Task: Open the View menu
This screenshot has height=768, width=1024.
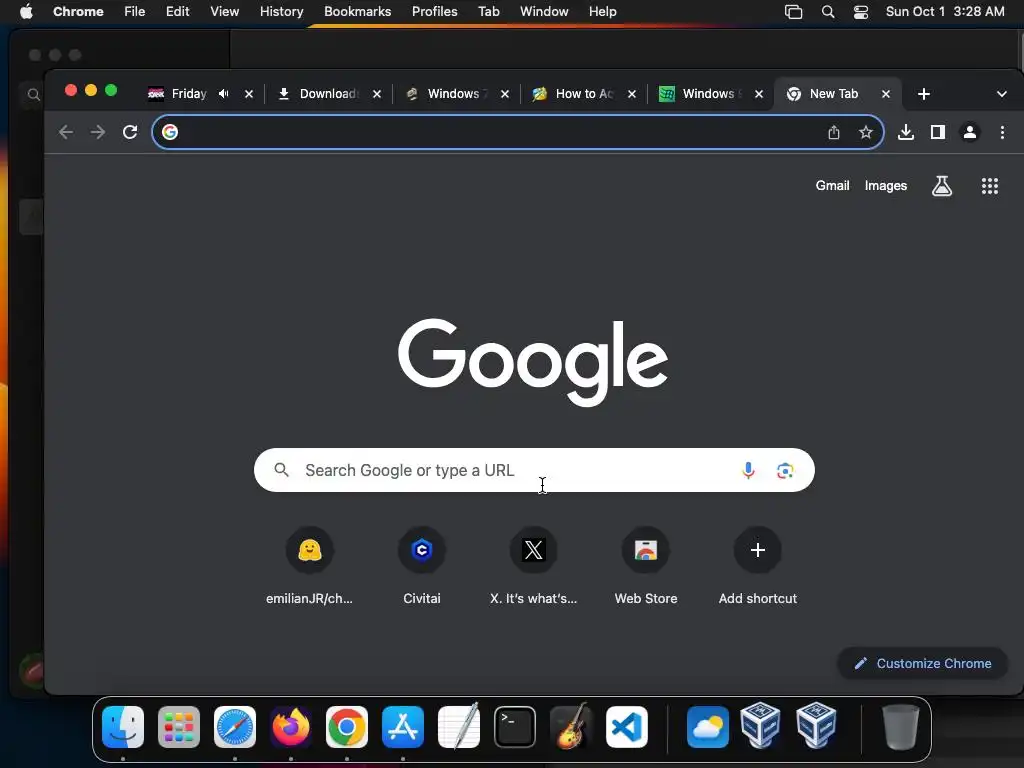Action: click(224, 11)
